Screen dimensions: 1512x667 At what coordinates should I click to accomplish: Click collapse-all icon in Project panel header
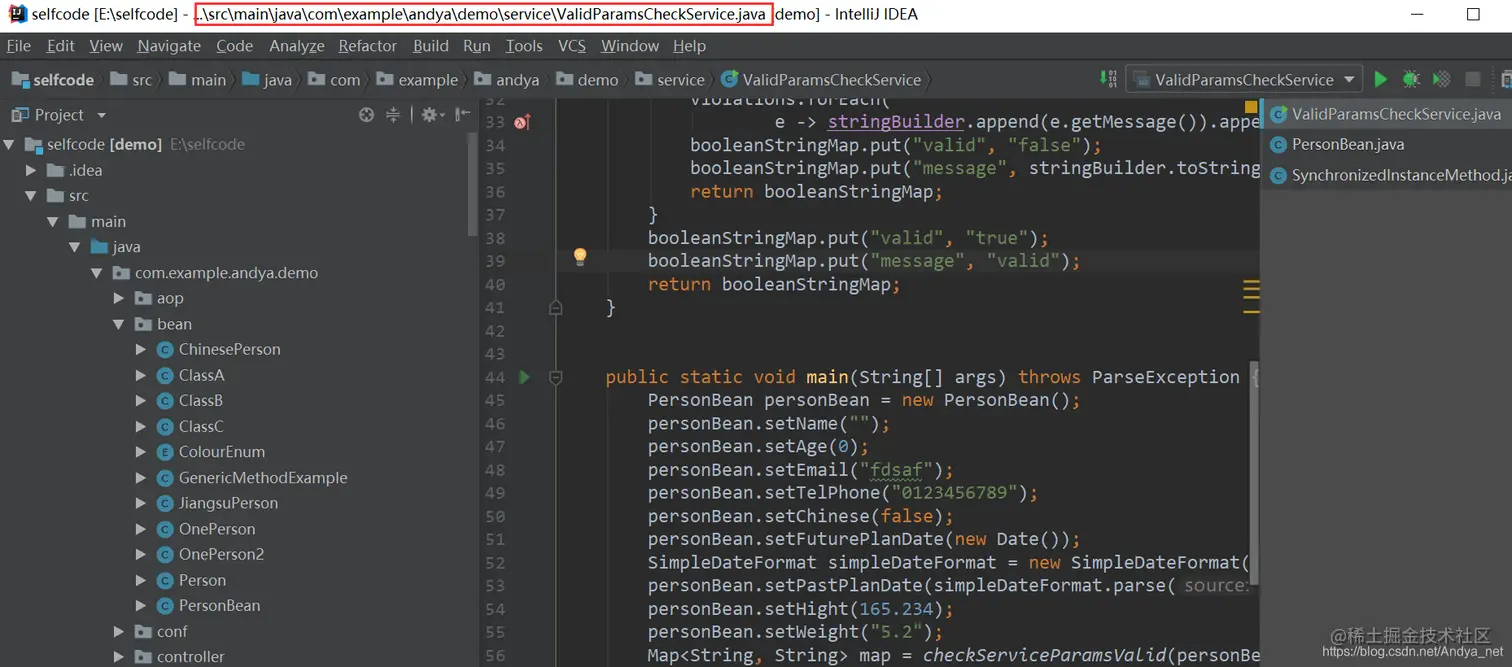[393, 115]
